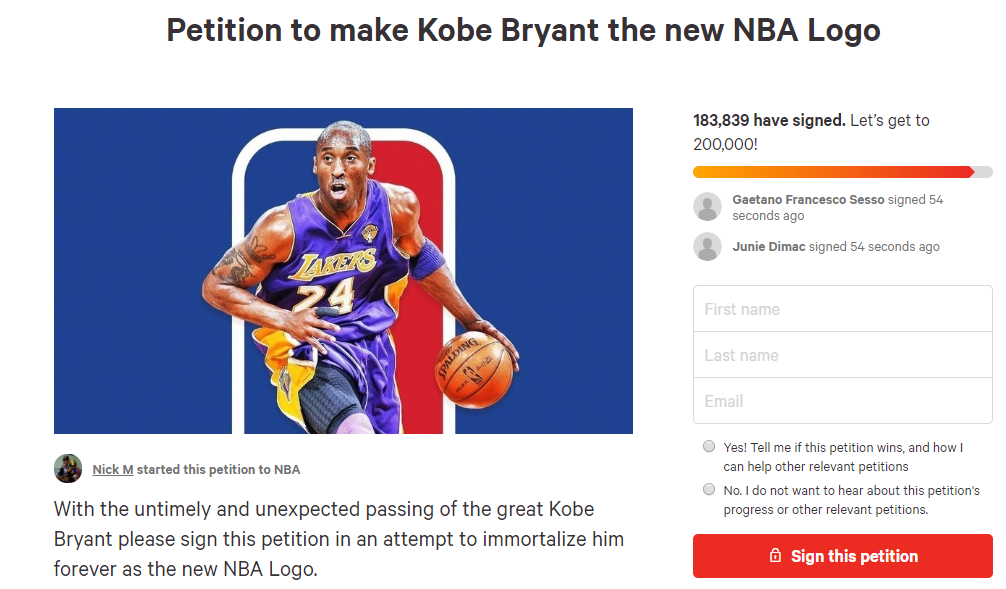The width and height of the screenshot is (1006, 589).
Task: Select the "Yes! Tell me" radio option
Action: [709, 447]
